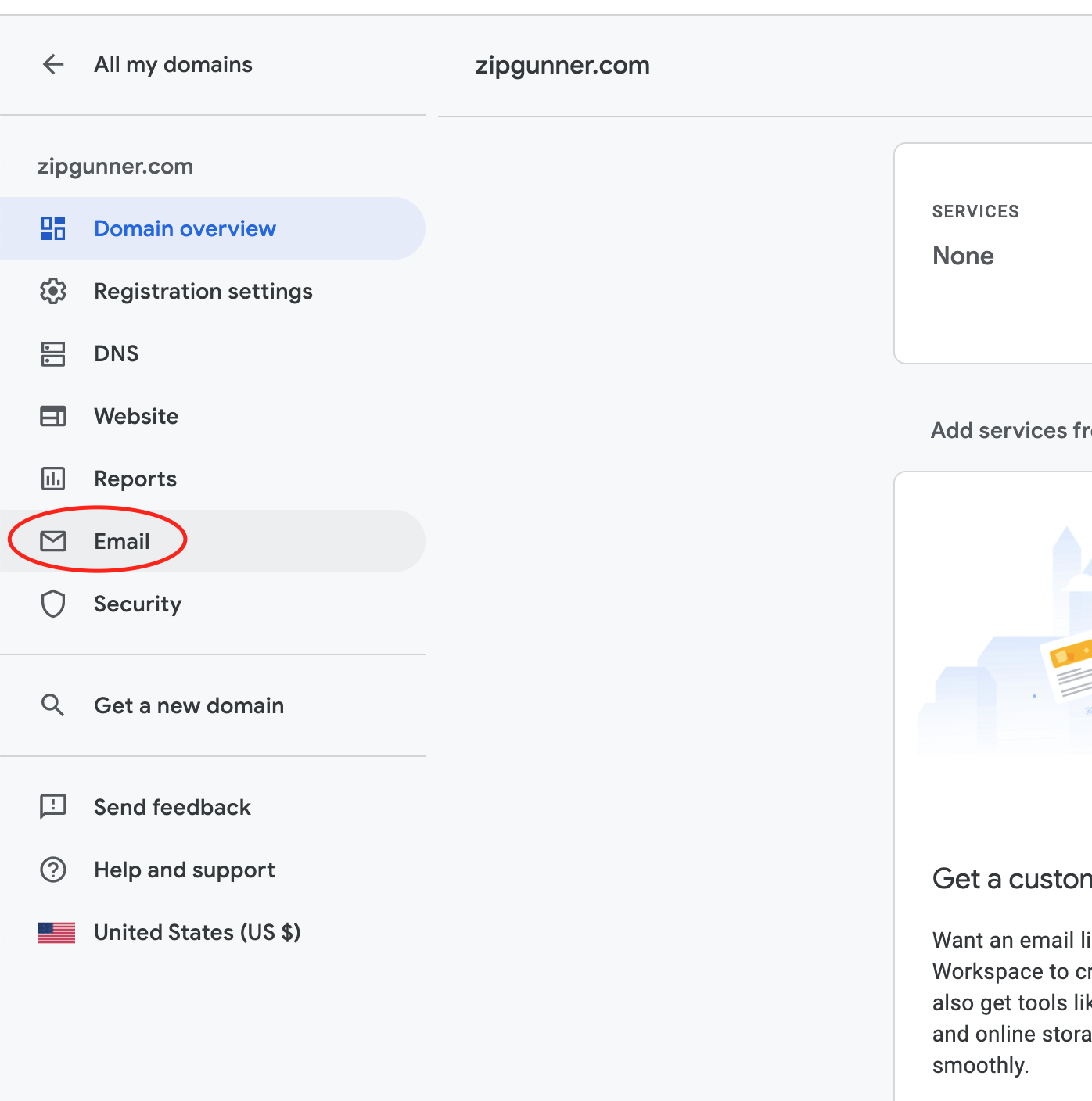Go back to All my domains
This screenshot has height=1101, width=1092.
click(x=173, y=64)
